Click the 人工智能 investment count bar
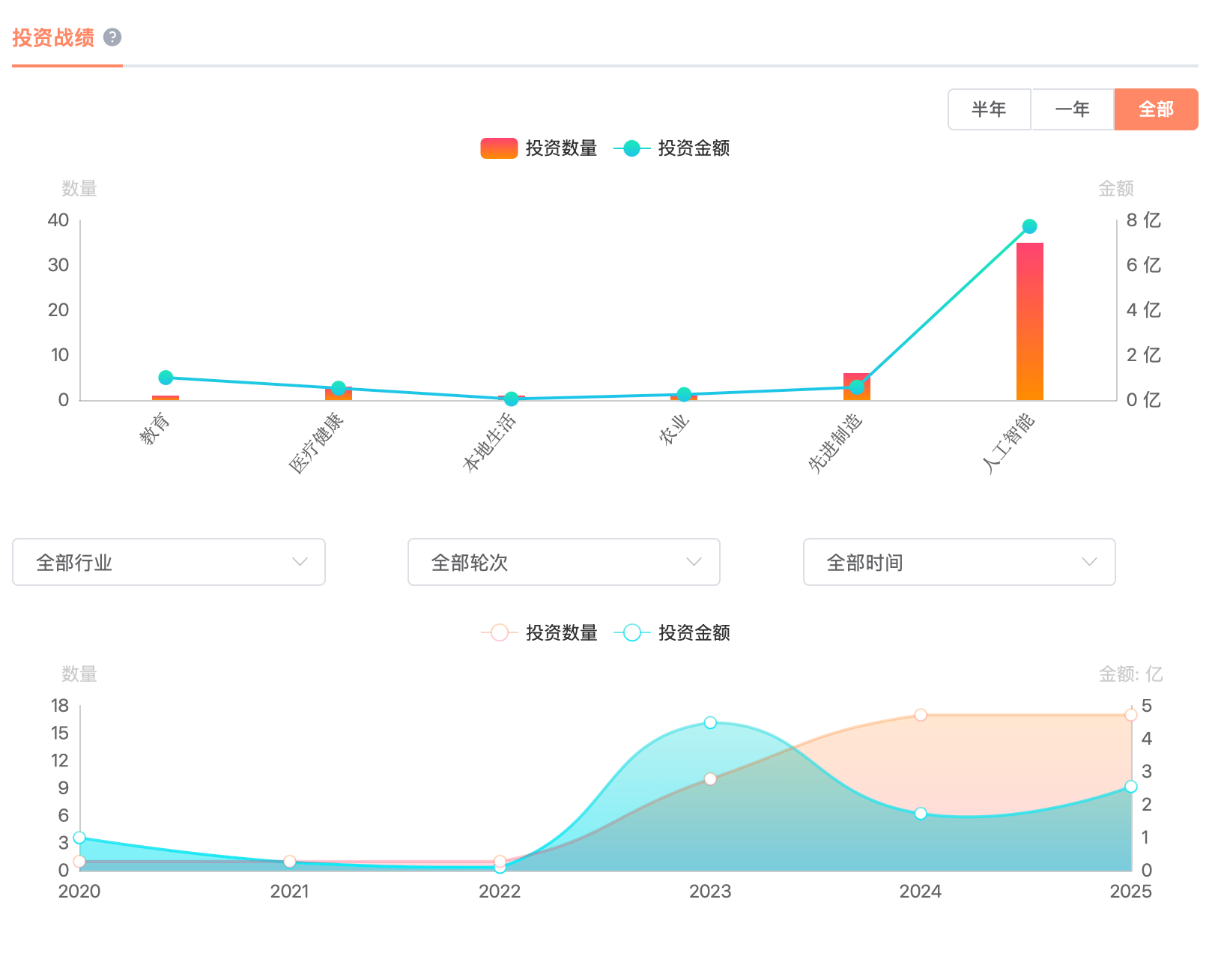1212x980 pixels. pyautogui.click(x=1029, y=322)
